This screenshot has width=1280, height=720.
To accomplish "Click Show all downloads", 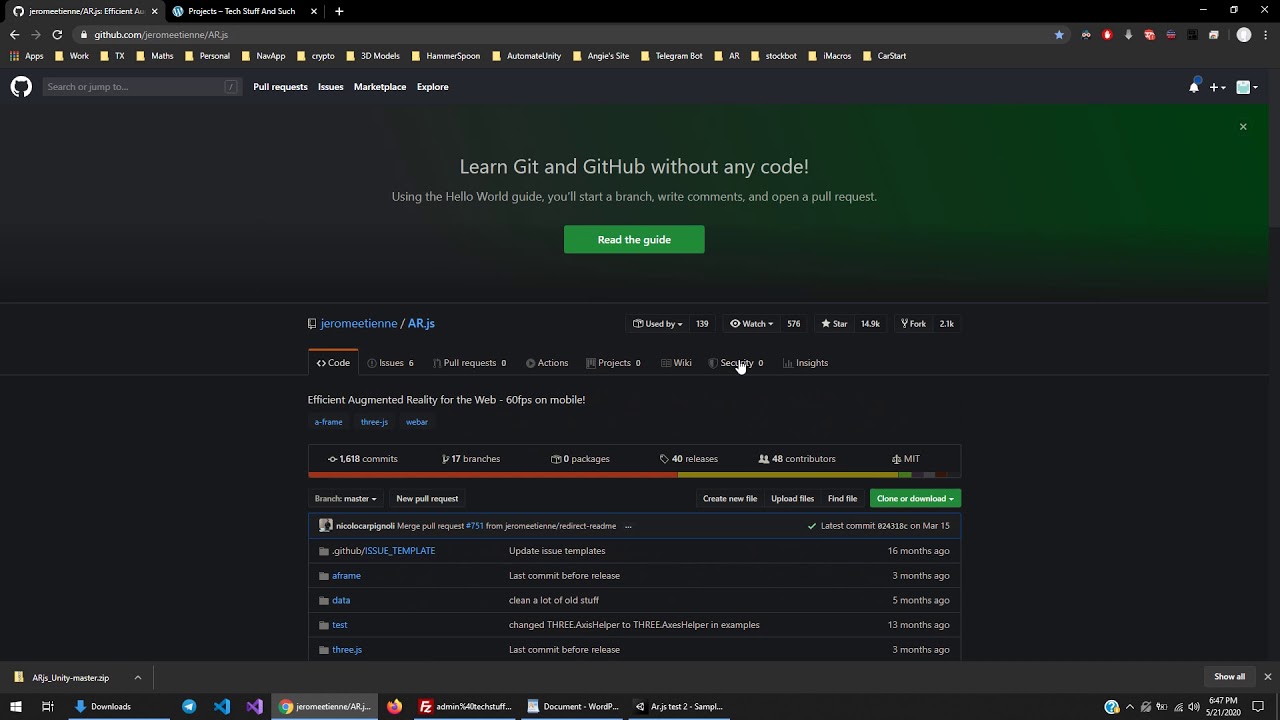I will [x=1229, y=677].
